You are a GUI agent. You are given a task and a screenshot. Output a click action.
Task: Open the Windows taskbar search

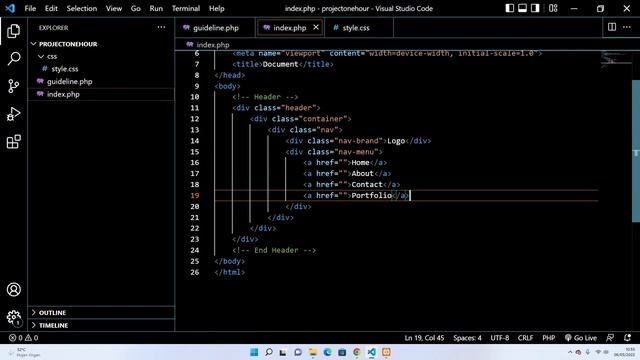(269, 352)
